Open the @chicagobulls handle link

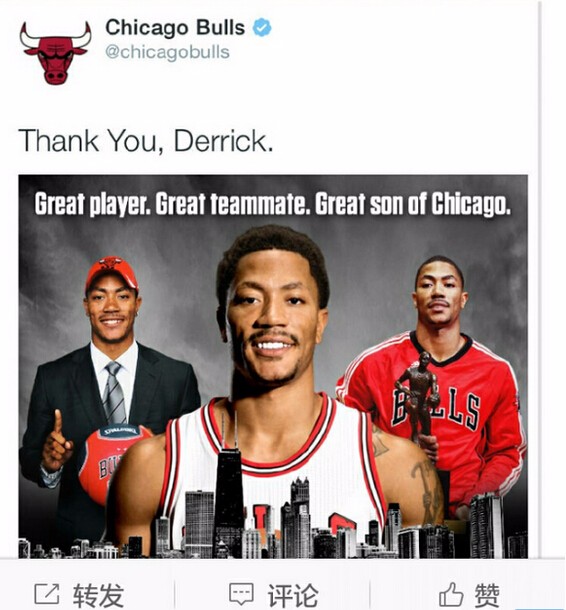click(167, 52)
